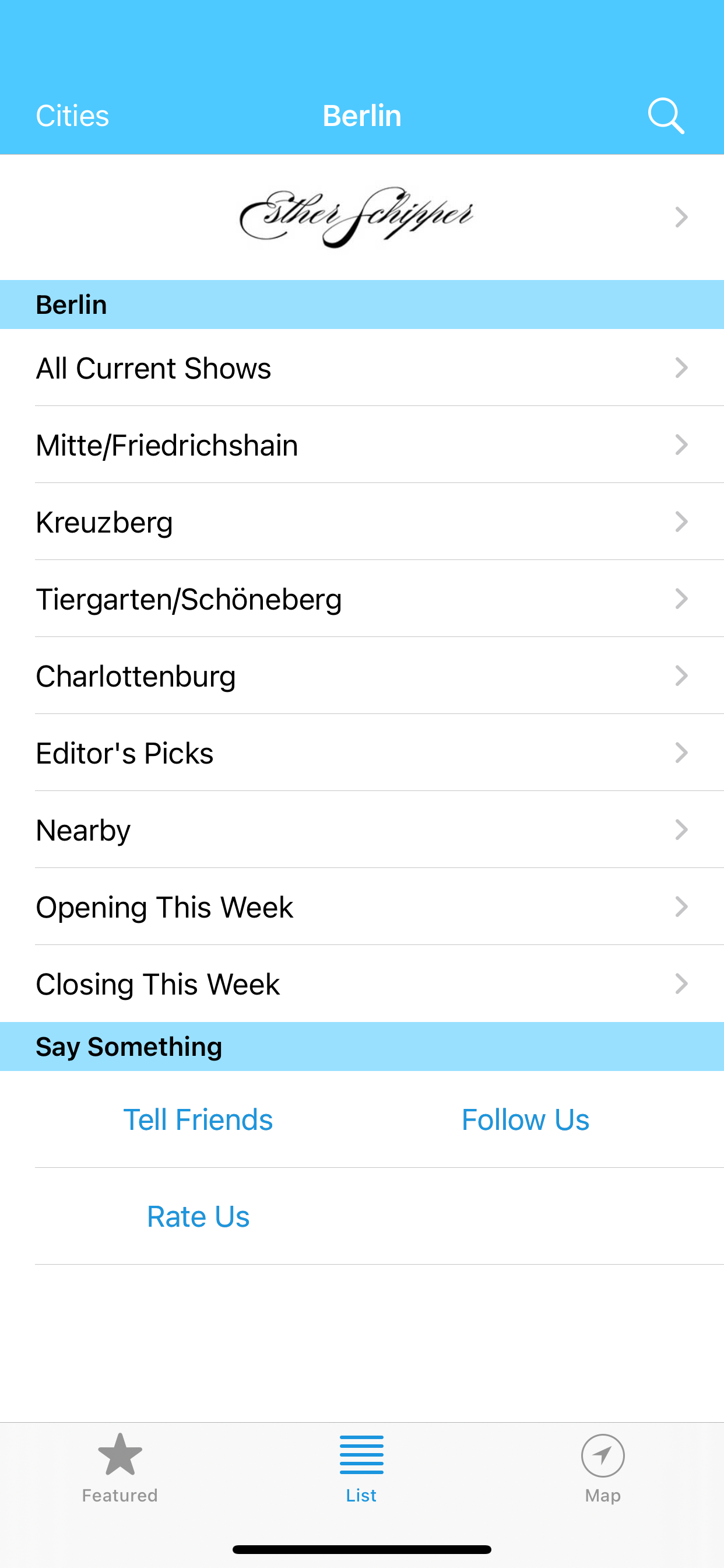Tap the Berlin title in header
Viewport: 724px width, 1568px height.
[362, 116]
